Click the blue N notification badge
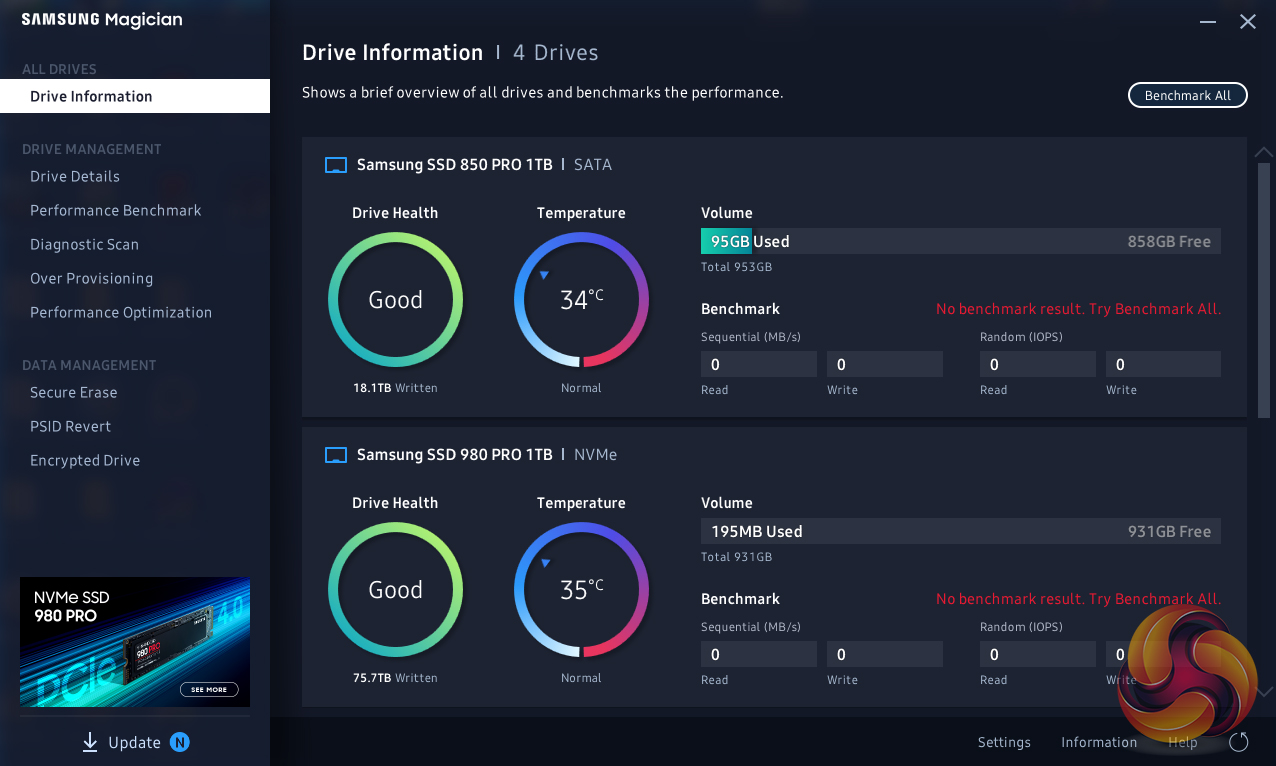 [179, 742]
